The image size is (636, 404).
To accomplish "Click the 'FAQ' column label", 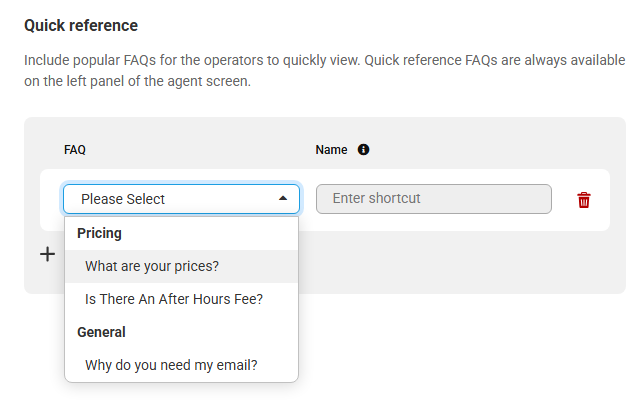I will [75, 150].
